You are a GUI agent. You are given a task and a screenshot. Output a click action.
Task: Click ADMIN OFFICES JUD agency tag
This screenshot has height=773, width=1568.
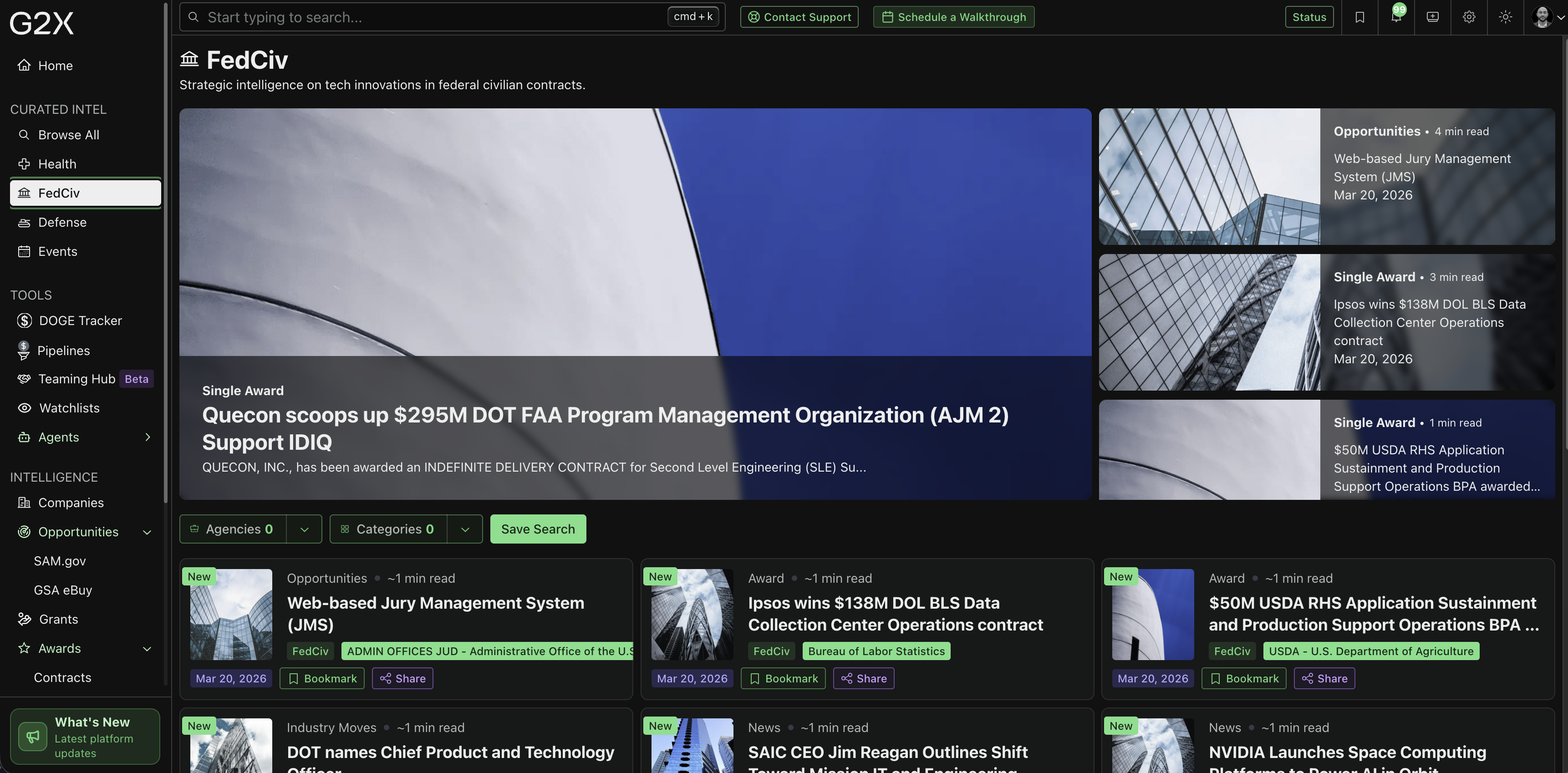tap(488, 651)
